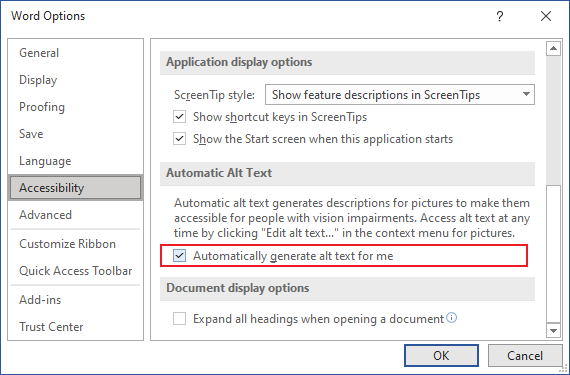
Task: Click the OK button
Action: click(441, 355)
